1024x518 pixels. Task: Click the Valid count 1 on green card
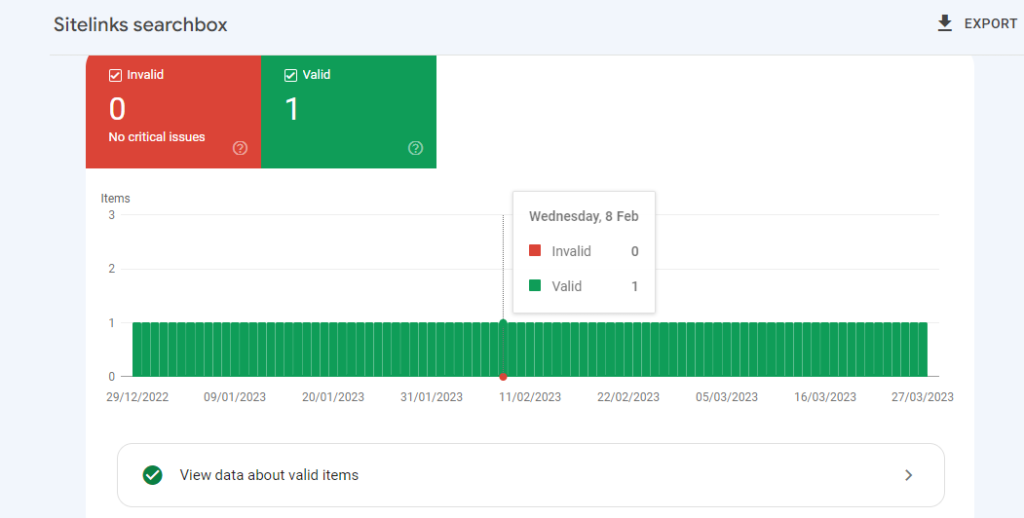pos(292,108)
